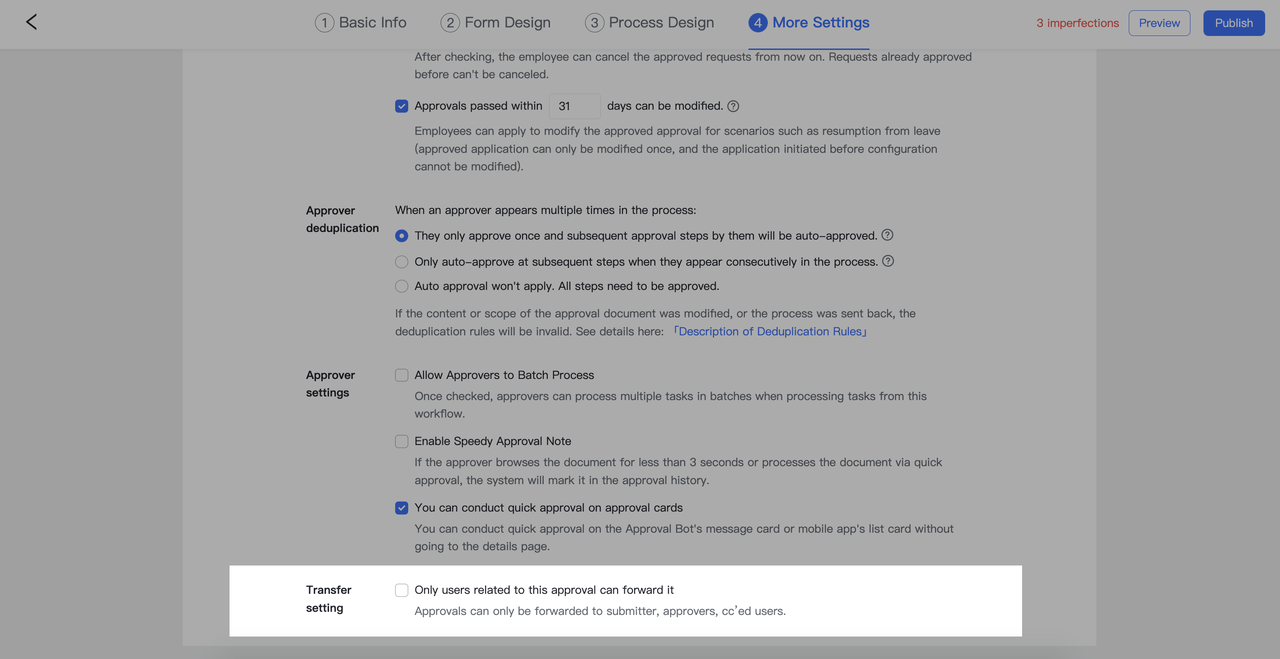The width and height of the screenshot is (1280, 659).
Task: Choose Auto approval won't apply option
Action: 402,286
